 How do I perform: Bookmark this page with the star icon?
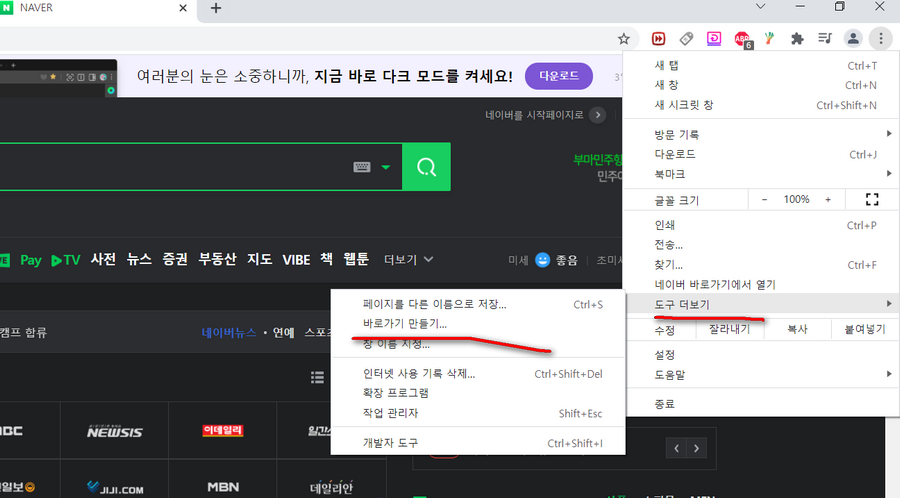pos(623,39)
